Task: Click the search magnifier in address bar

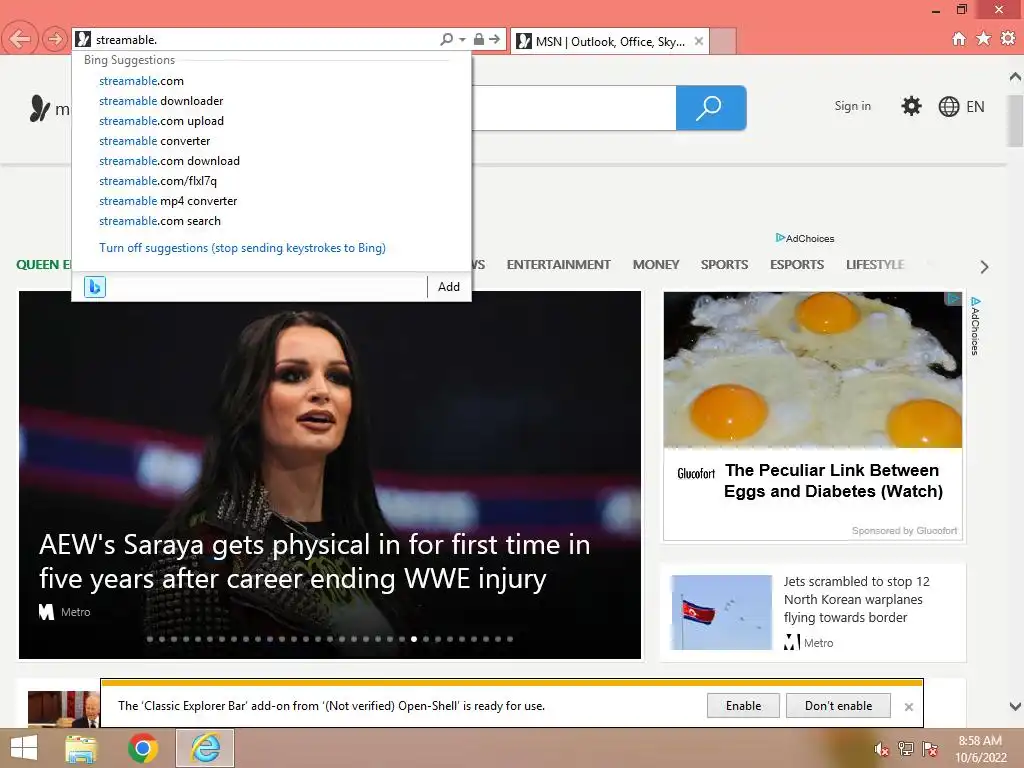Action: click(x=447, y=39)
